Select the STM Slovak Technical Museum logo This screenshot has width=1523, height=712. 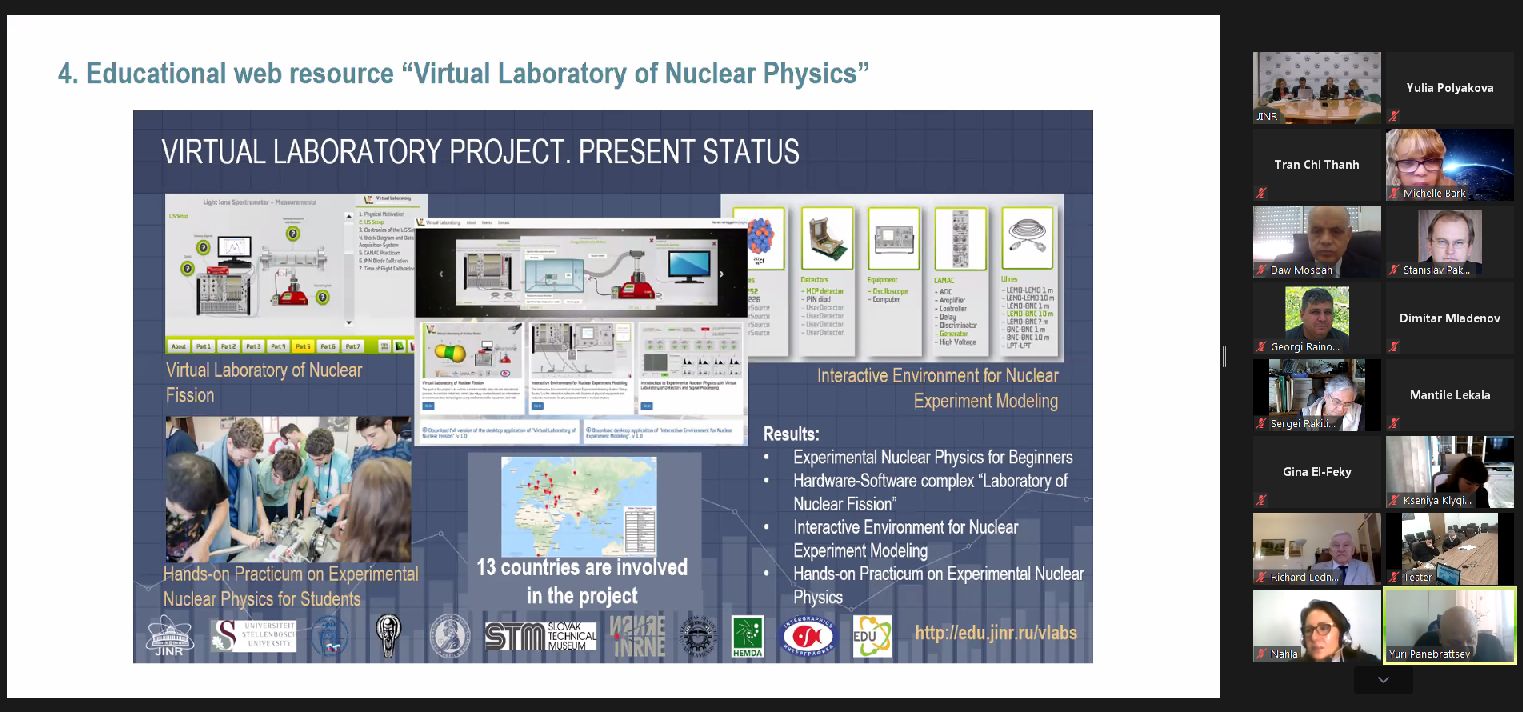click(x=540, y=636)
